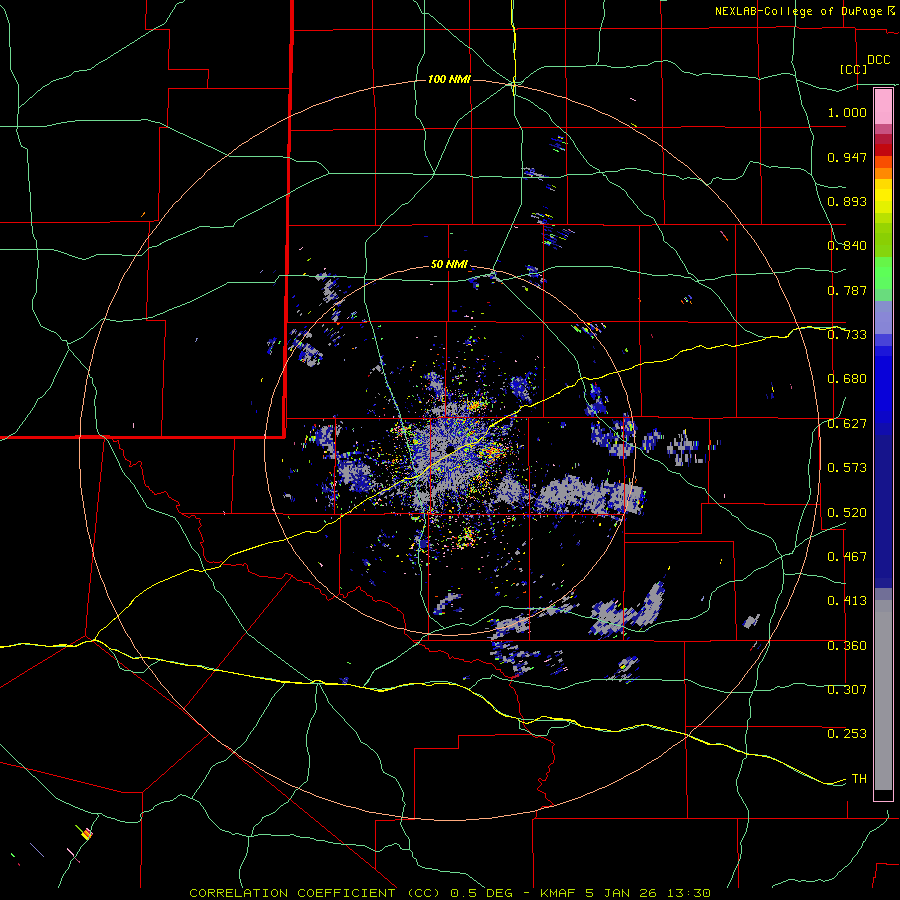Click the 0.307 legend value
This screenshot has width=900, height=900.
pos(847,690)
